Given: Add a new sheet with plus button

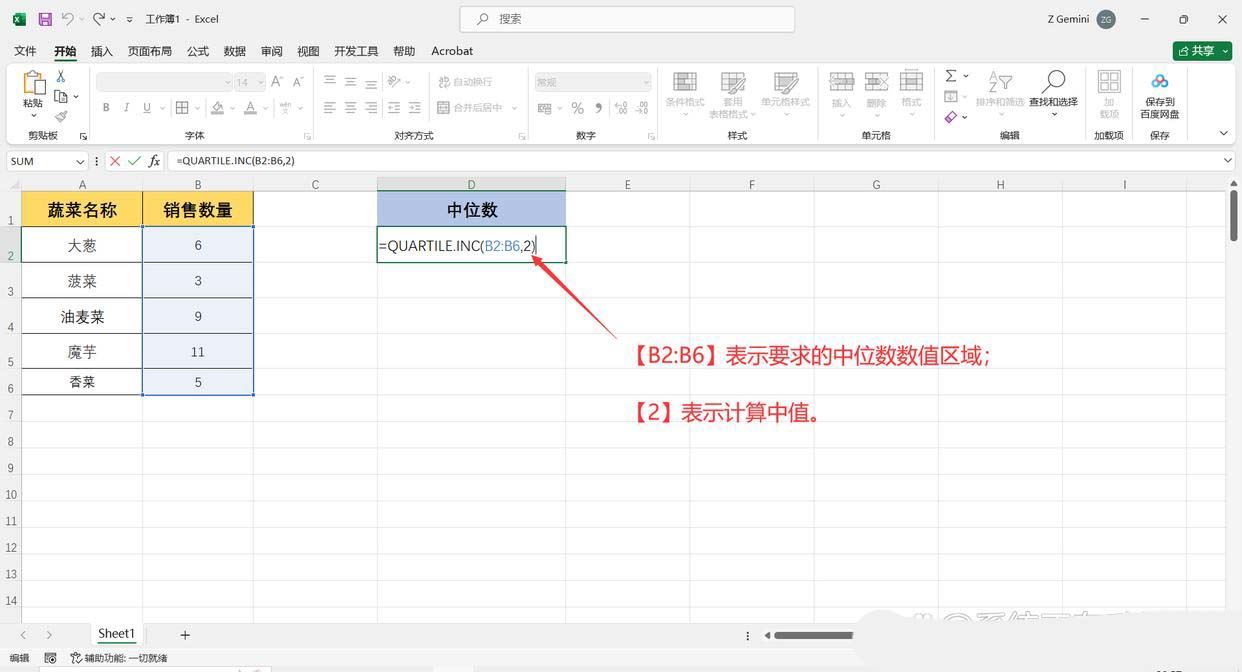Looking at the screenshot, I should click(185, 635).
